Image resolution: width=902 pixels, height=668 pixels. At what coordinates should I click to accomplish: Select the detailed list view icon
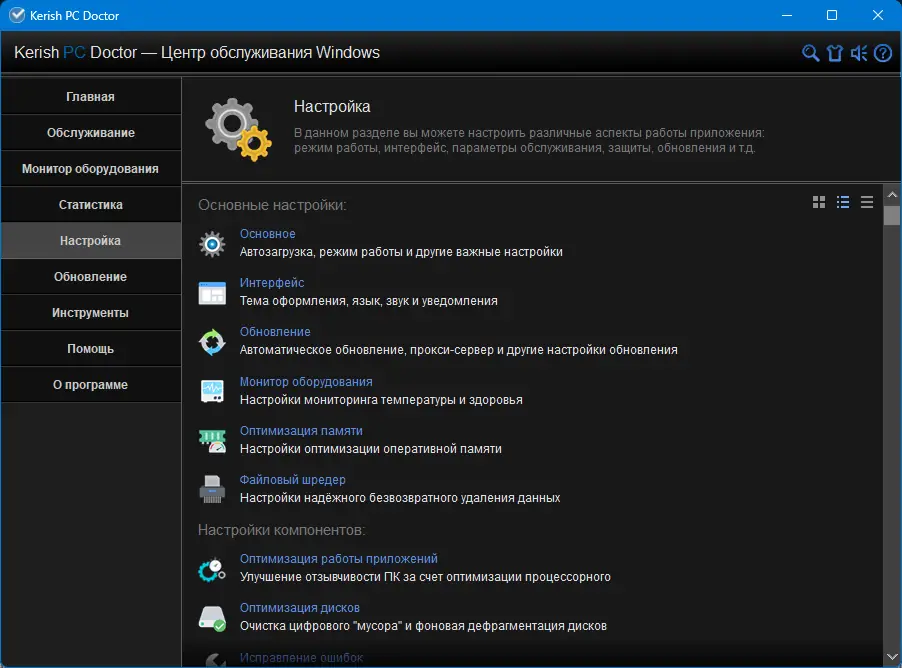[843, 202]
